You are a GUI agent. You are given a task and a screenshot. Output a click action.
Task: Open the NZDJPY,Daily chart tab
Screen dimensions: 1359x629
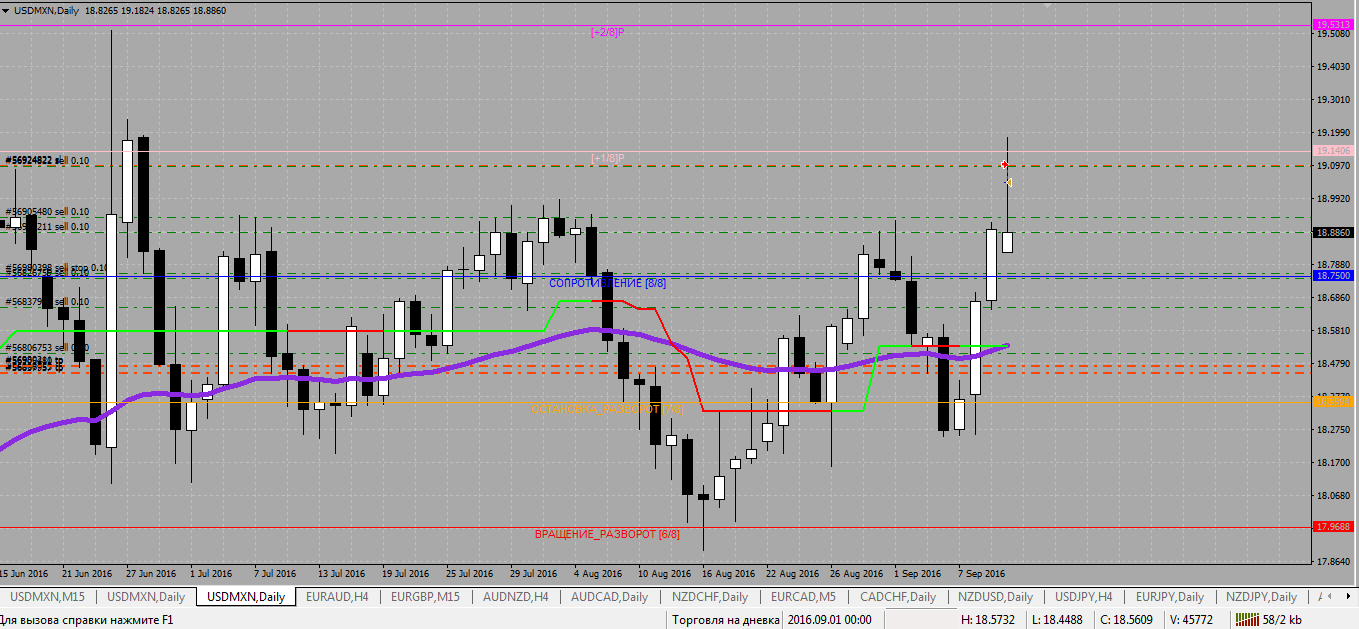[x=1261, y=597]
